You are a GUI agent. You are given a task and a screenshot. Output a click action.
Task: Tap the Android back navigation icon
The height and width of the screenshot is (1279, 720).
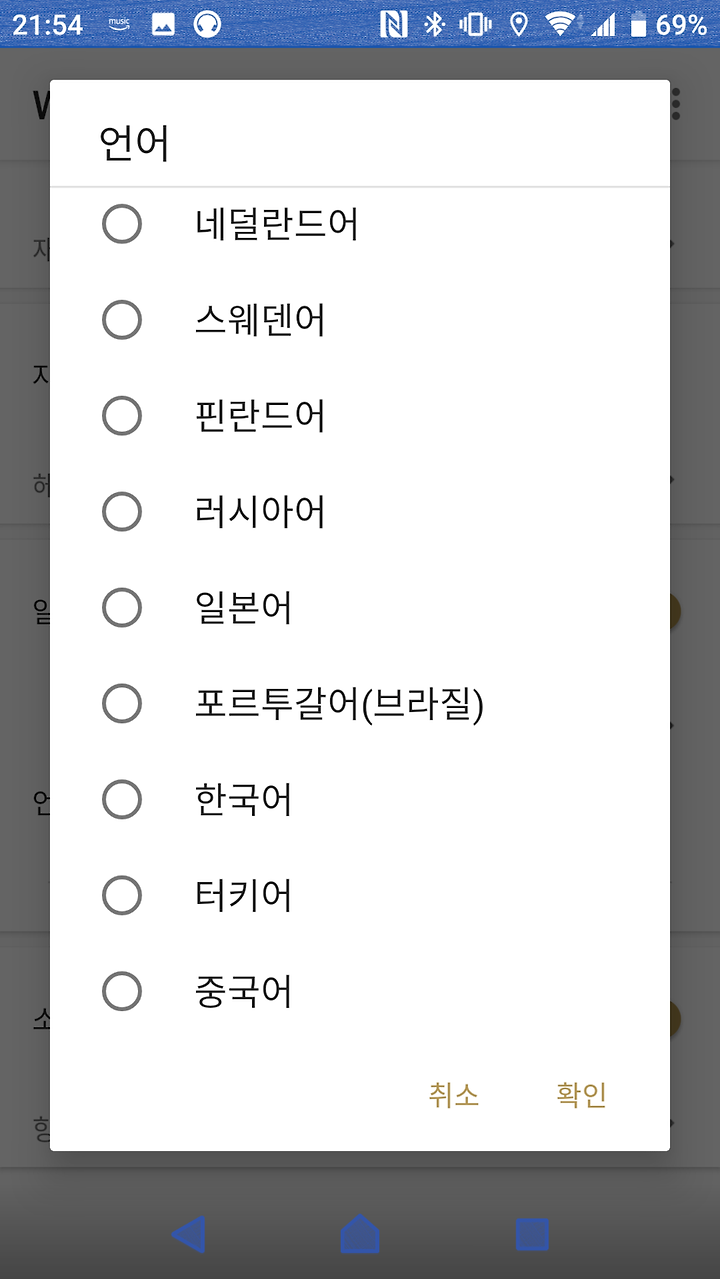click(x=189, y=1234)
